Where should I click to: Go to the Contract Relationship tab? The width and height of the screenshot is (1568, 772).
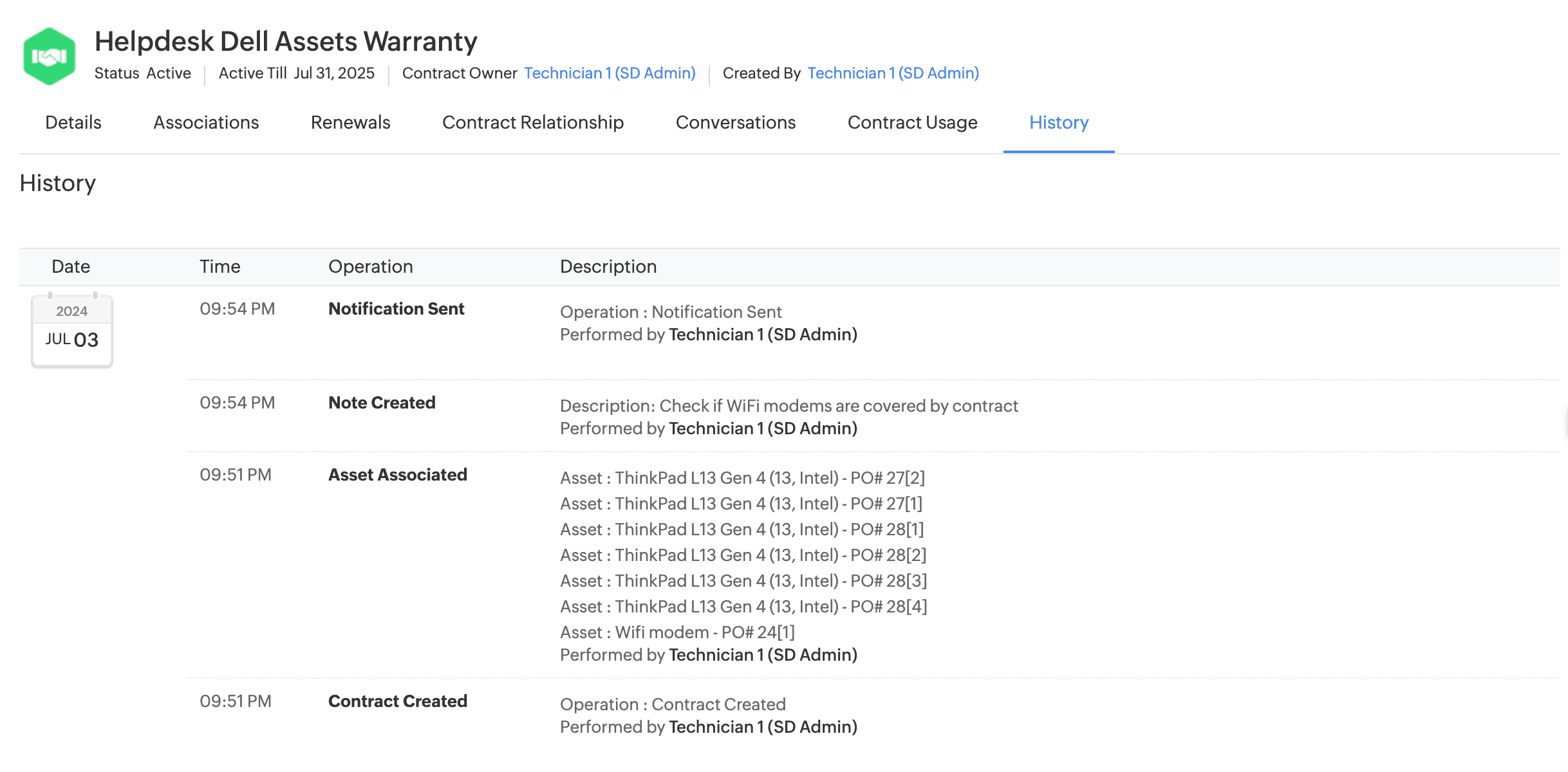coord(533,122)
